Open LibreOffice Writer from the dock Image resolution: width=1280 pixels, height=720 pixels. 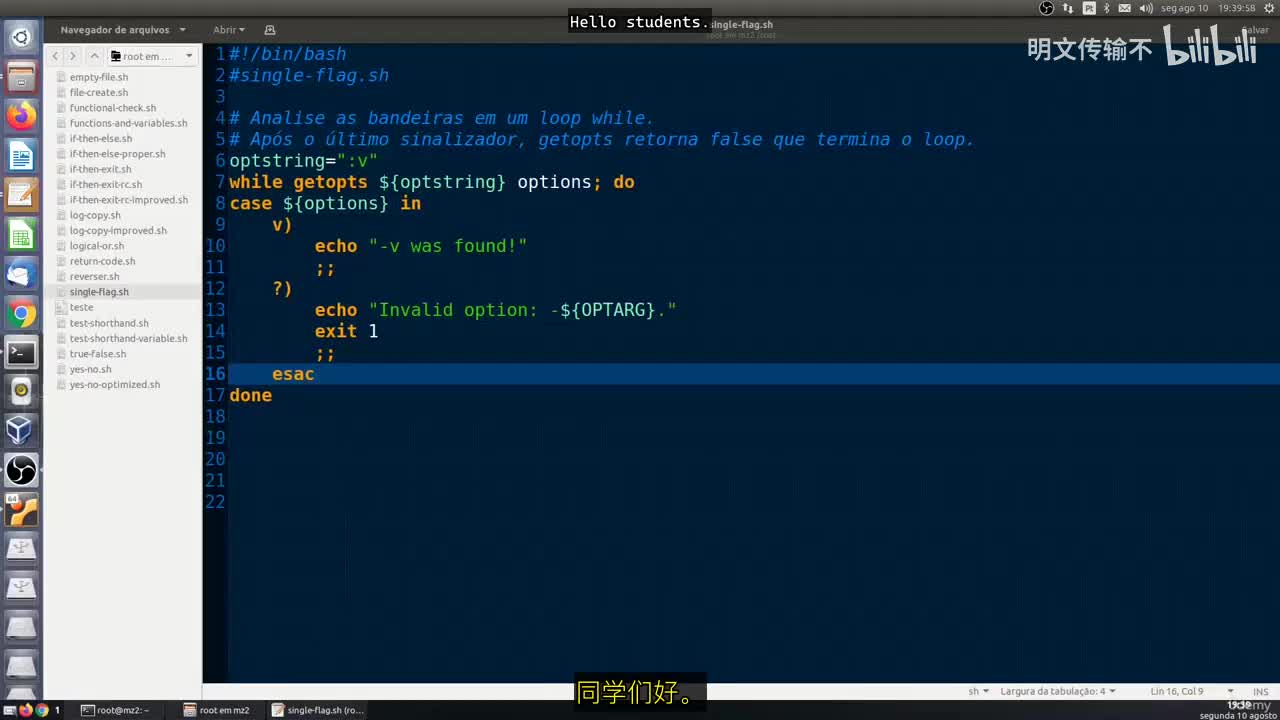[21, 156]
